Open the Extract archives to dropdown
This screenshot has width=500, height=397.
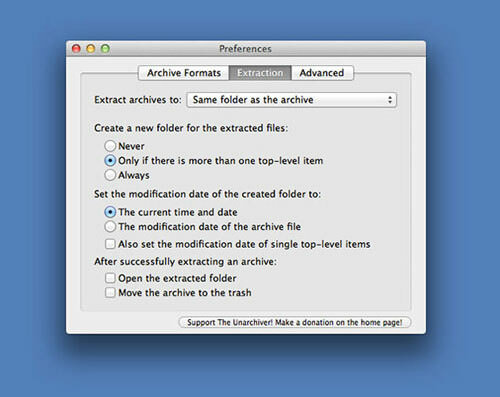(x=292, y=100)
